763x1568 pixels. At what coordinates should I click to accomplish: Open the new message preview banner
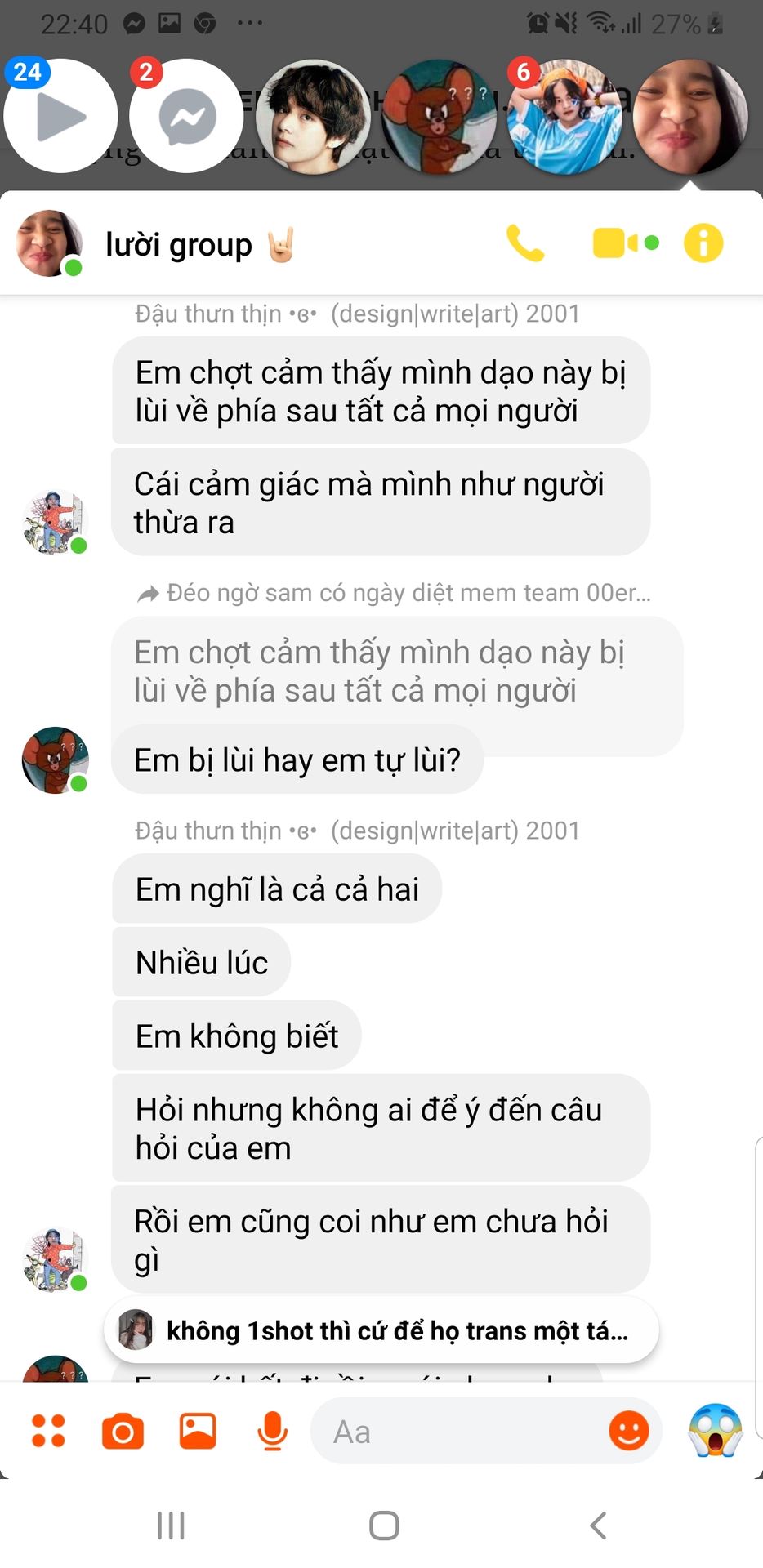pyautogui.click(x=381, y=1330)
